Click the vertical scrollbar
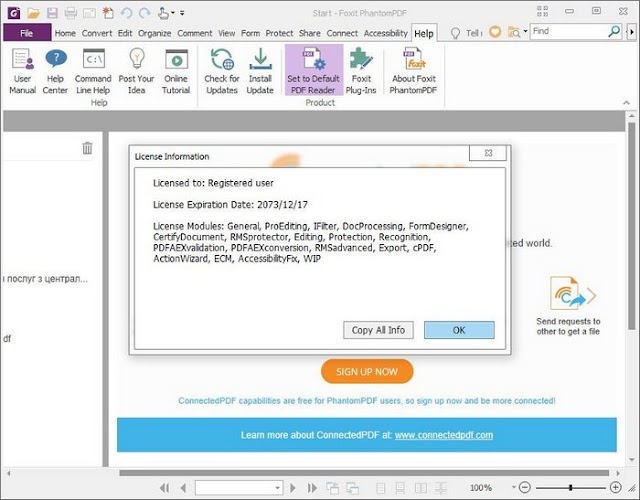640x500 pixels. (632, 225)
